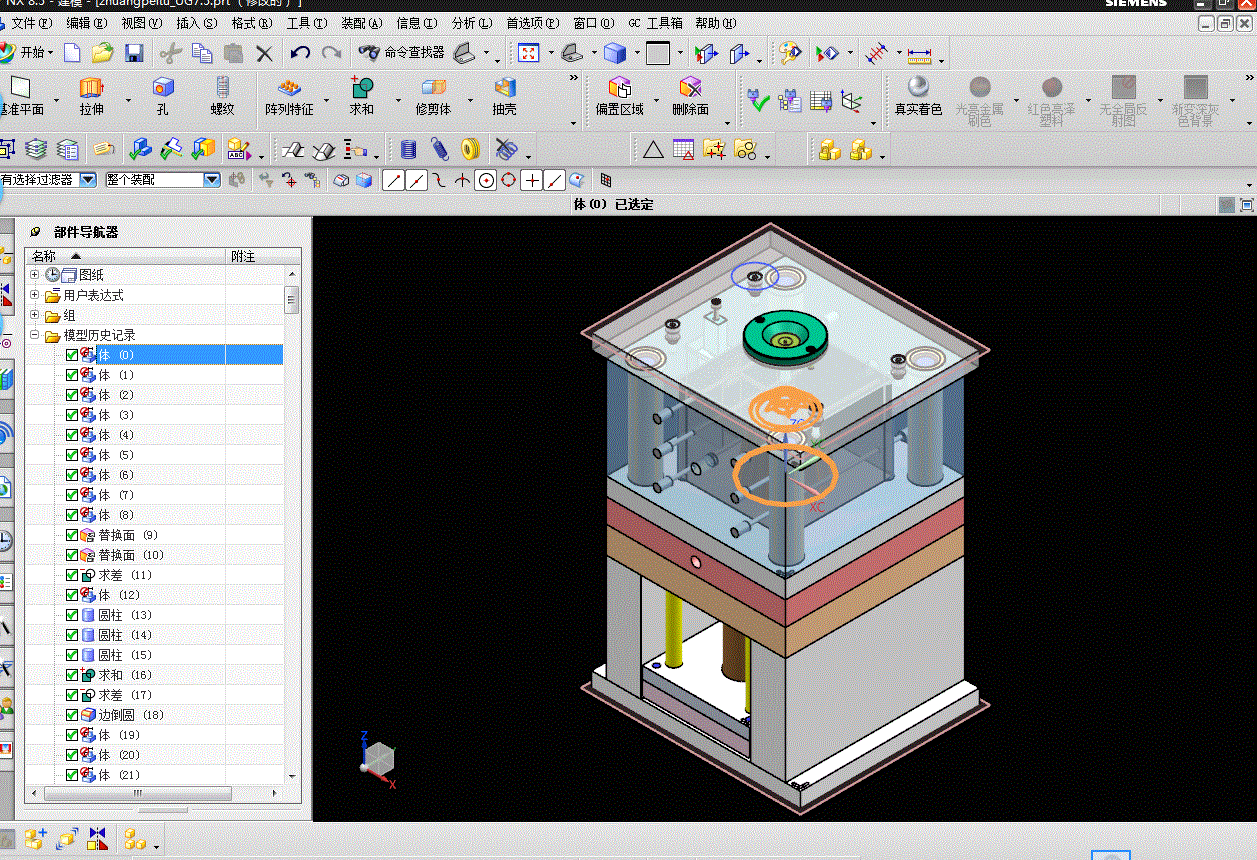Select 体 (21) in the navigator
The width and height of the screenshot is (1257, 860).
coord(119,775)
